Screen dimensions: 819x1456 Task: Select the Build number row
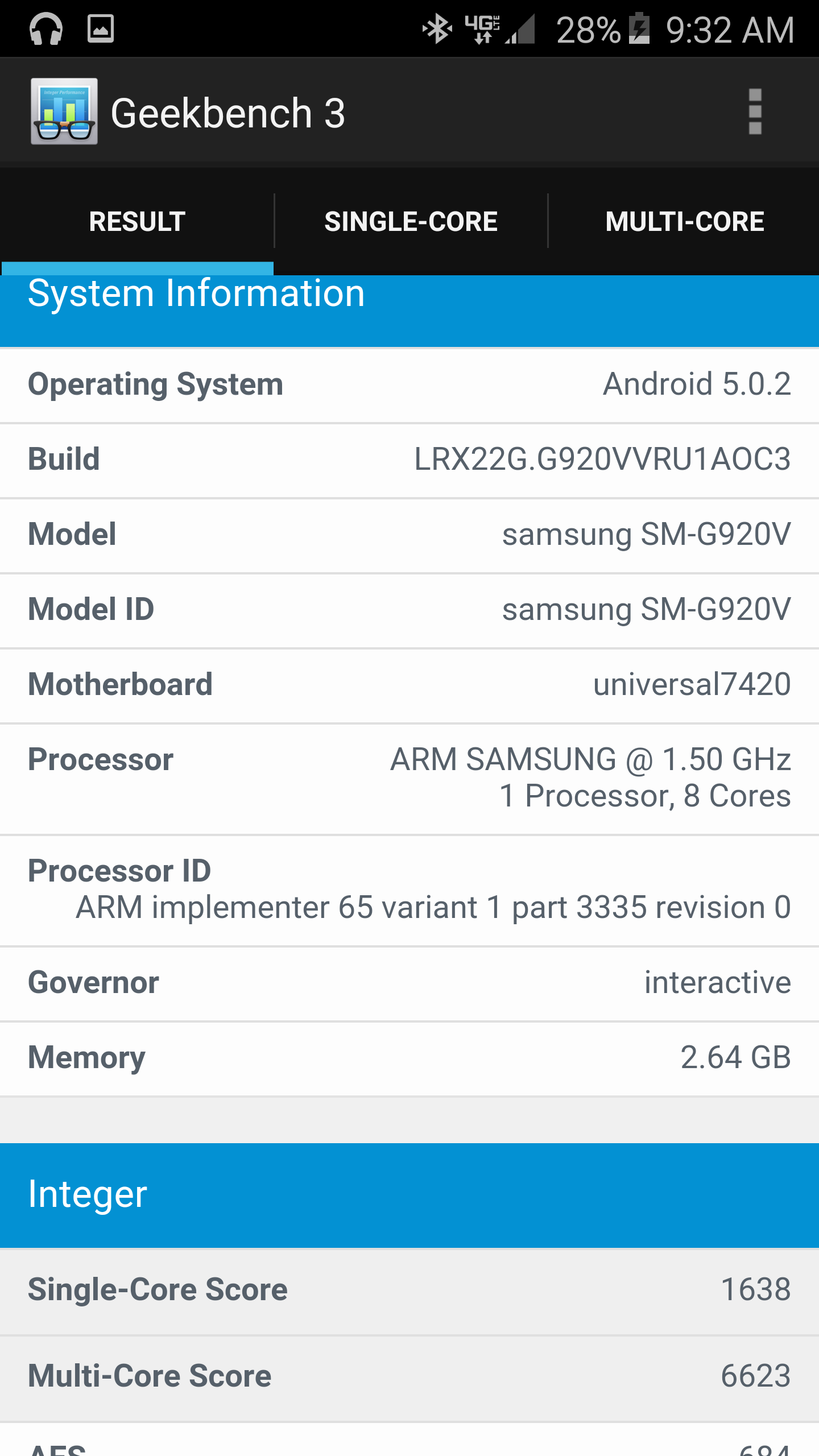tap(409, 460)
